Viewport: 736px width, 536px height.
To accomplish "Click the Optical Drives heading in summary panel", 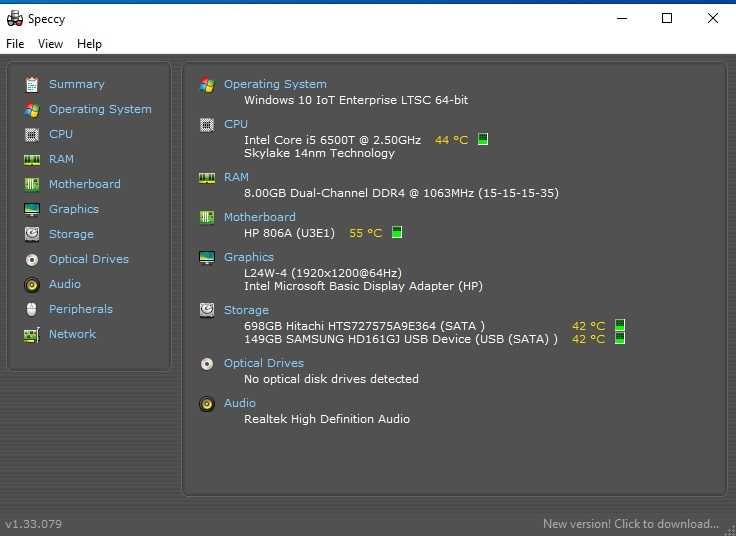I will (x=264, y=363).
